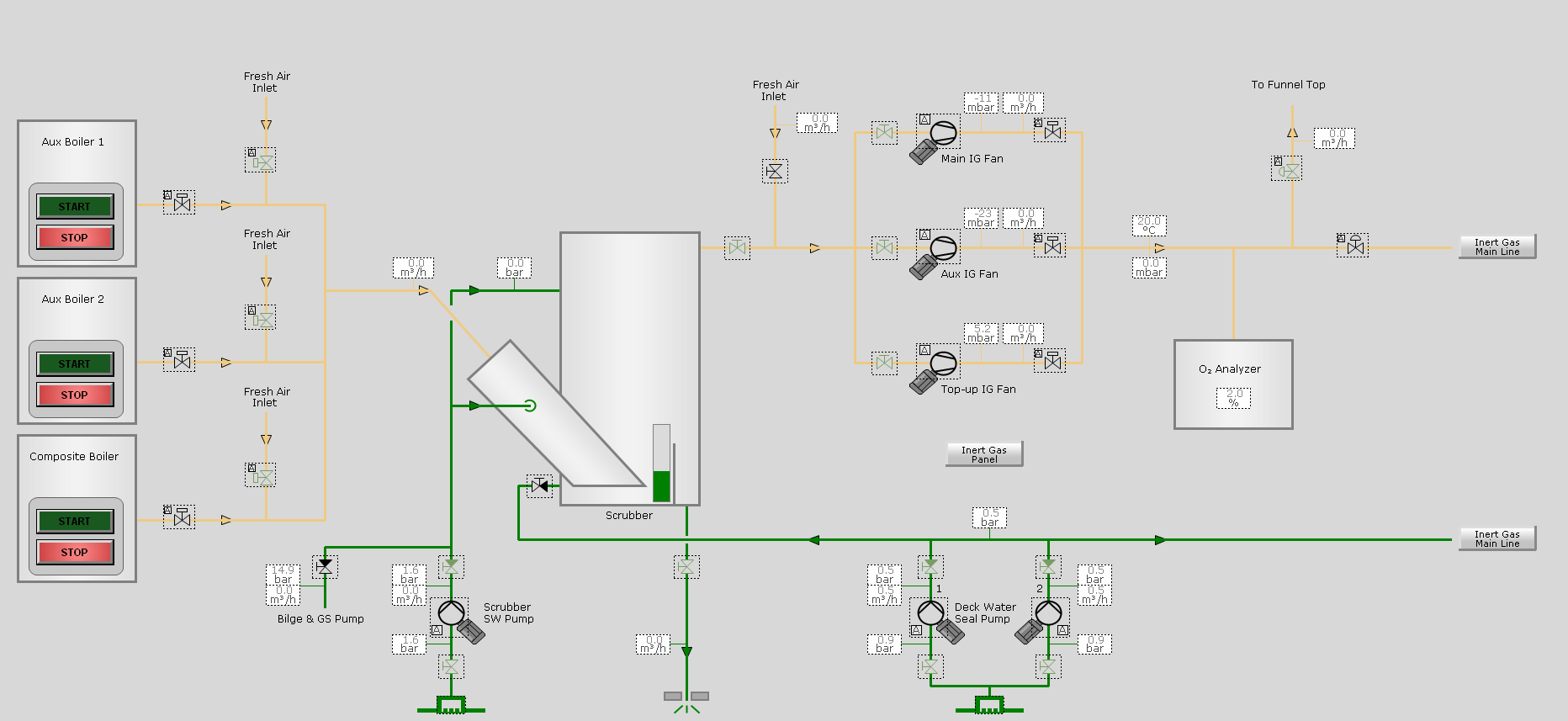Click the Main IG Fan icon
This screenshot has width=1568, height=721.
(x=943, y=133)
